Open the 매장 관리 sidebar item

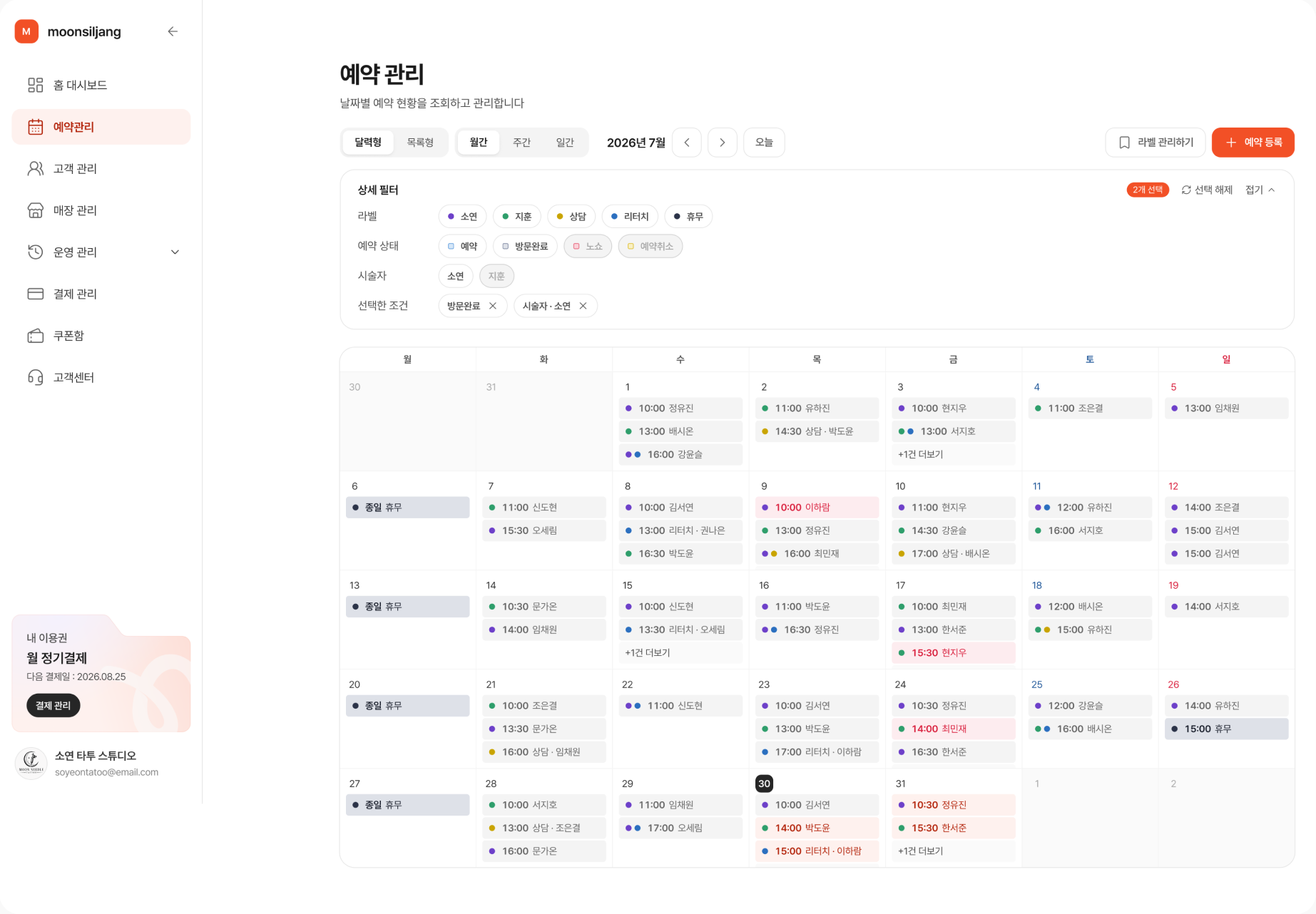tap(101, 210)
